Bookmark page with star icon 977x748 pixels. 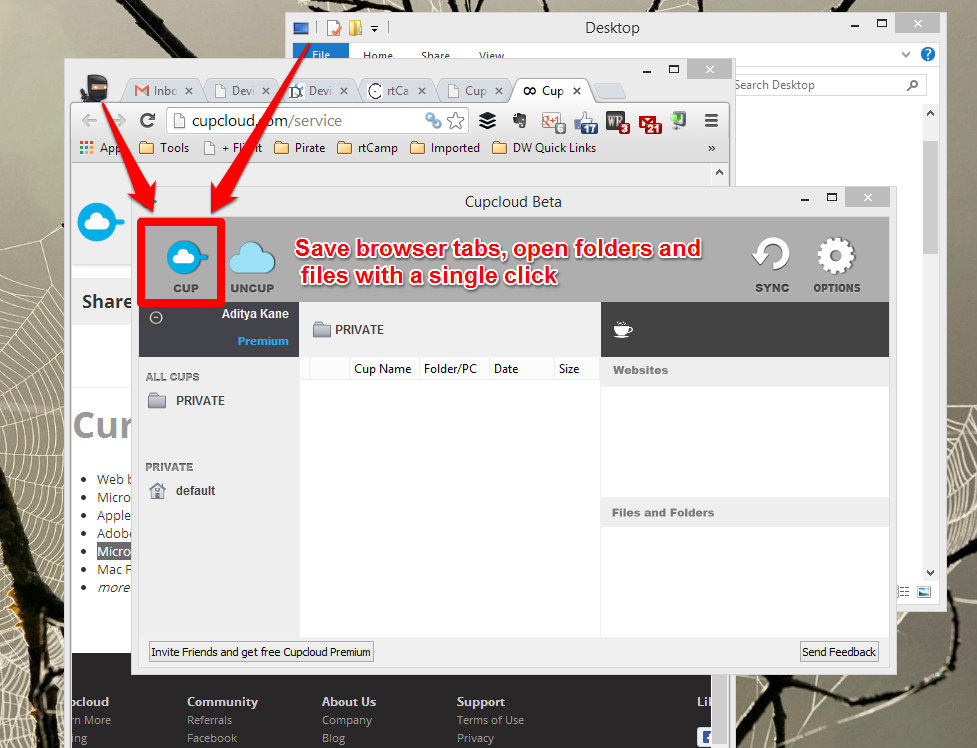click(x=456, y=120)
